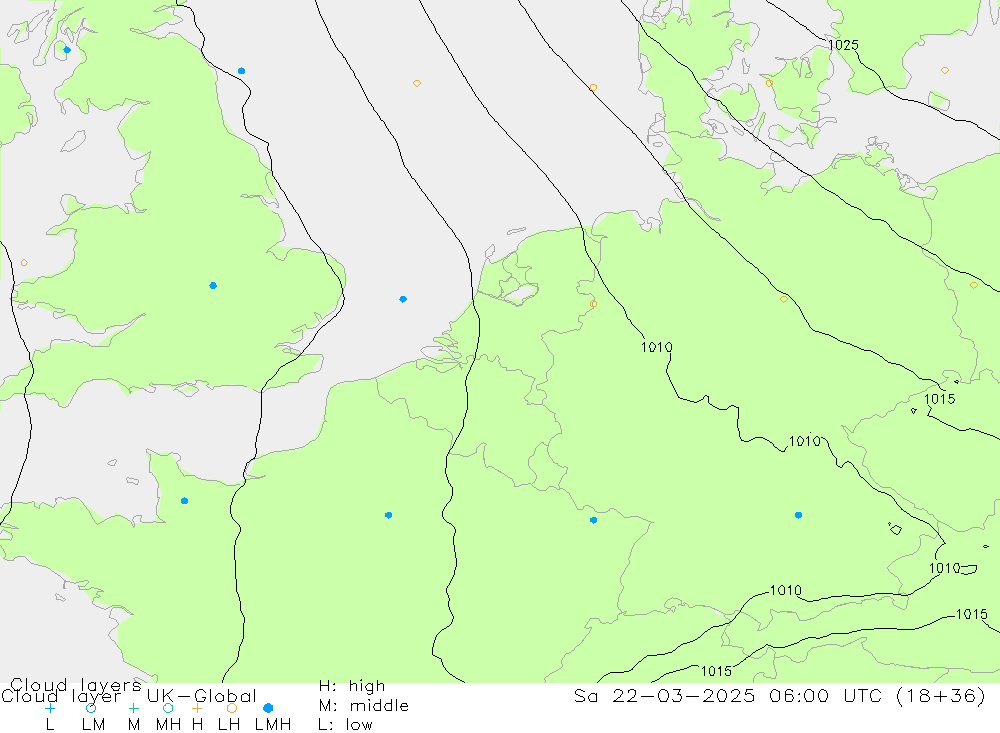The image size is (1000, 733).
Task: Select the blue cloud marker over western Scotland islands
Action: pos(67,50)
